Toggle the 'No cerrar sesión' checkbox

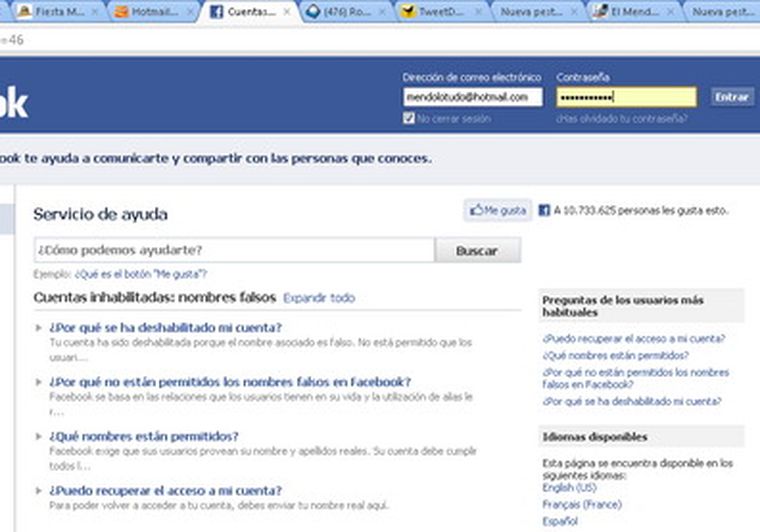408,118
